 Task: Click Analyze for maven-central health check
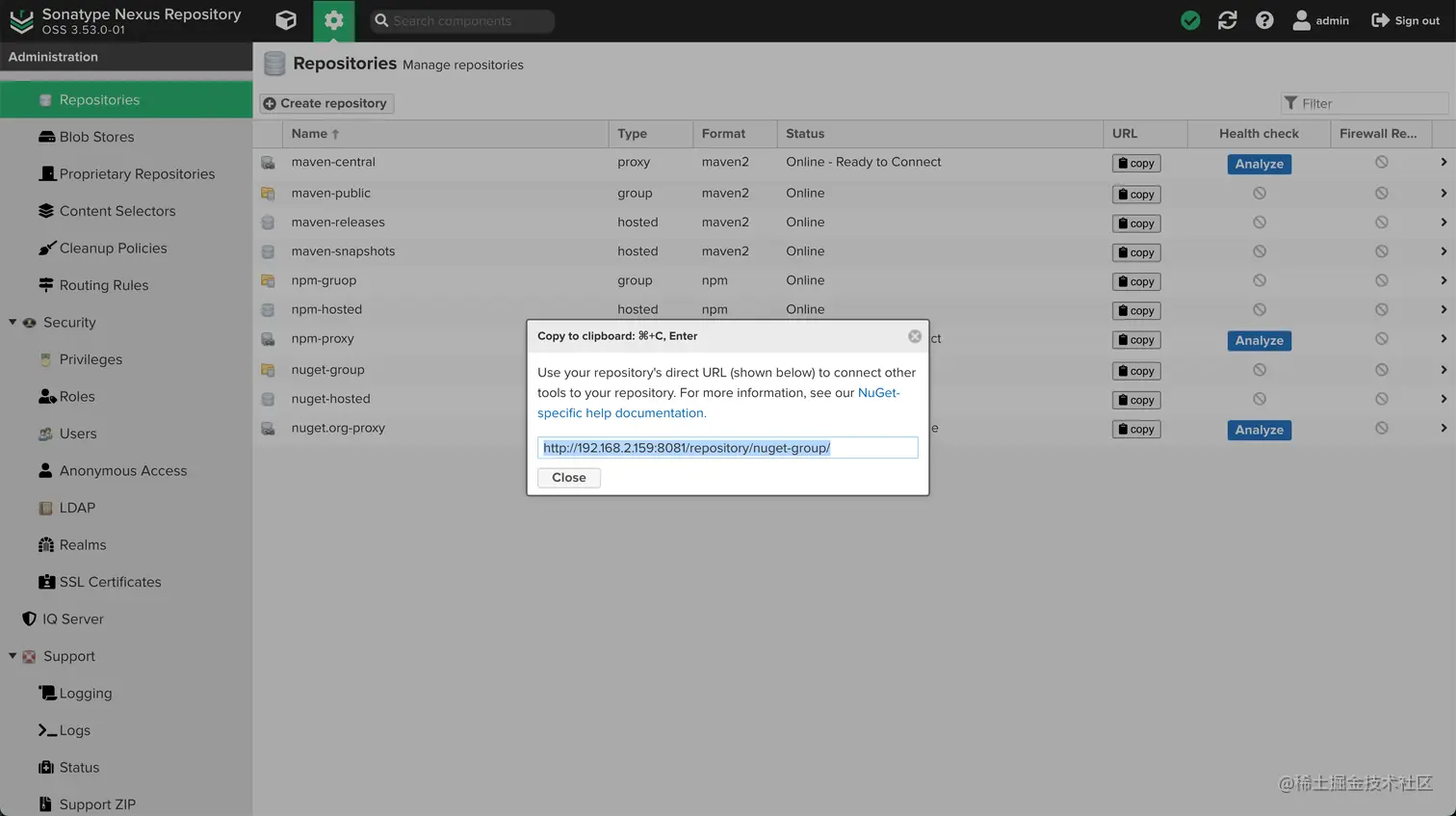tap(1260, 164)
